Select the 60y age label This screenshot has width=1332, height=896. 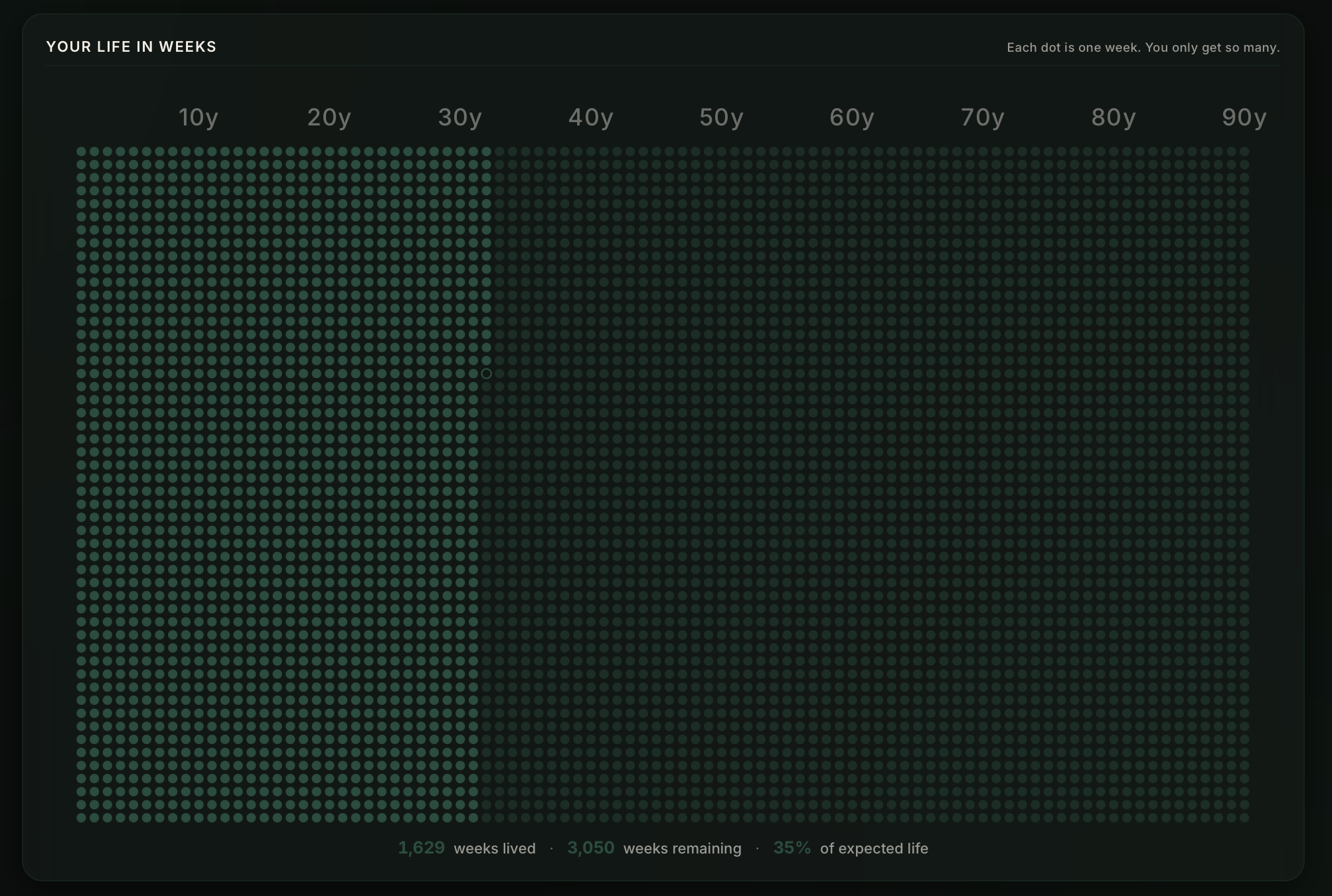point(852,117)
